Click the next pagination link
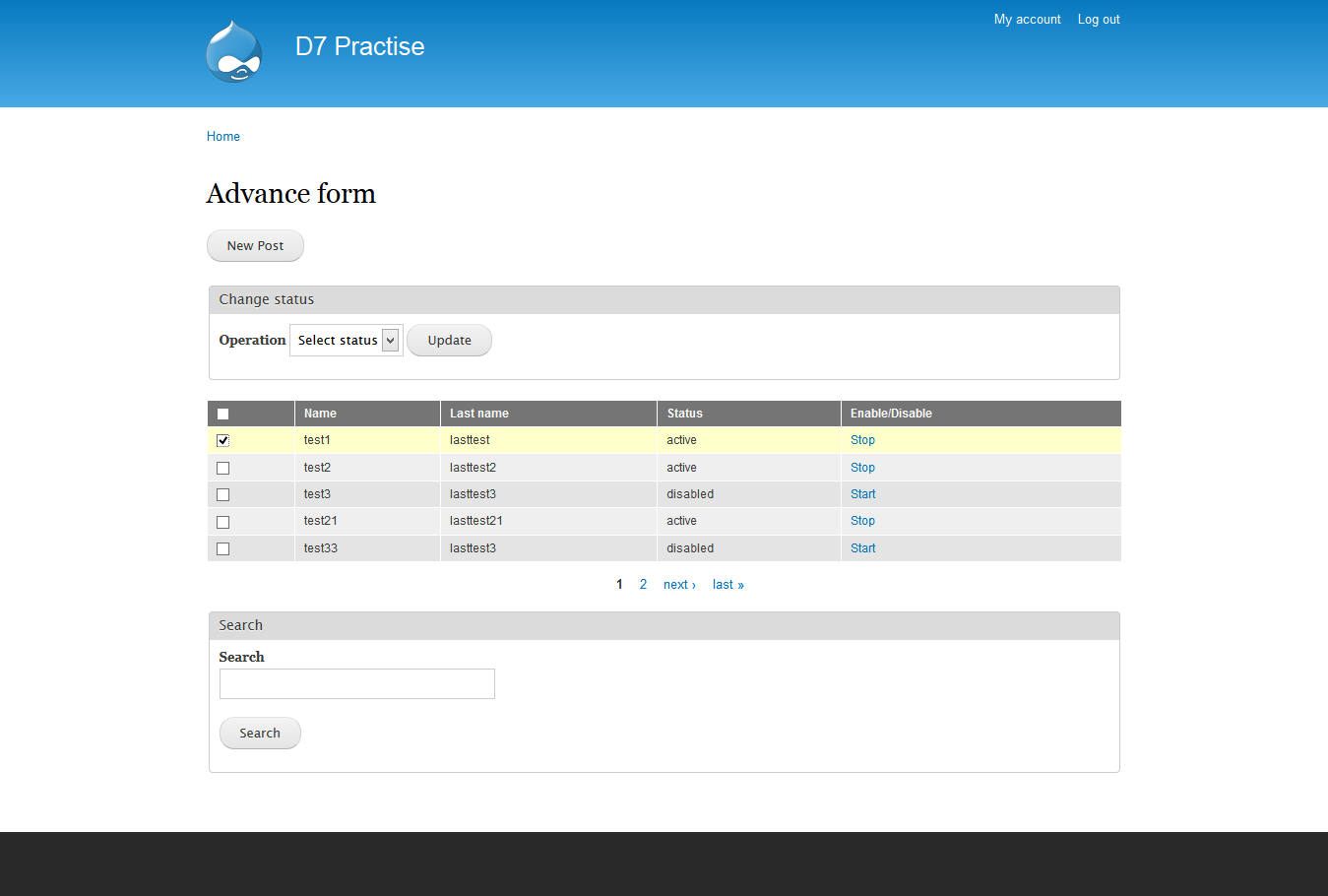Screen dimensions: 1328x896 (678, 584)
